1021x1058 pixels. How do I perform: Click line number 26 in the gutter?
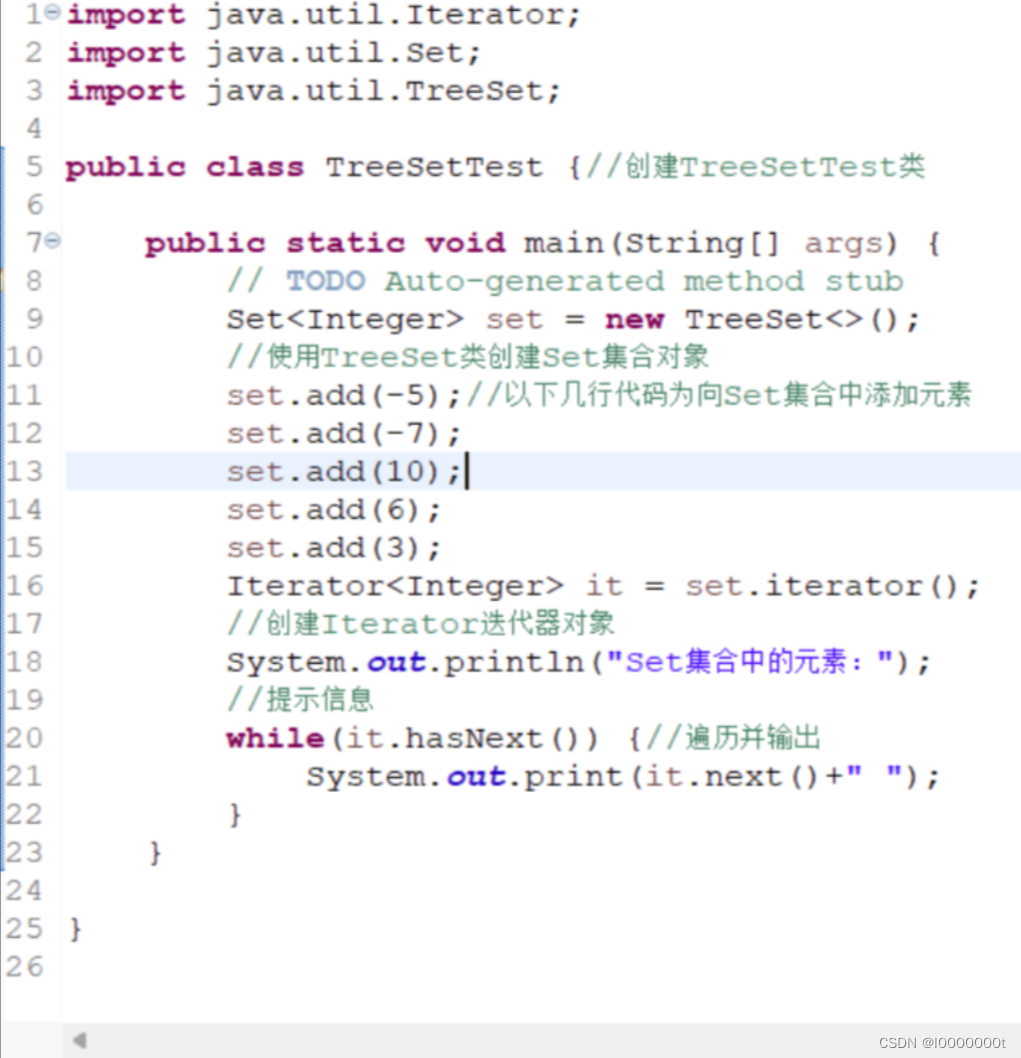click(x=24, y=966)
